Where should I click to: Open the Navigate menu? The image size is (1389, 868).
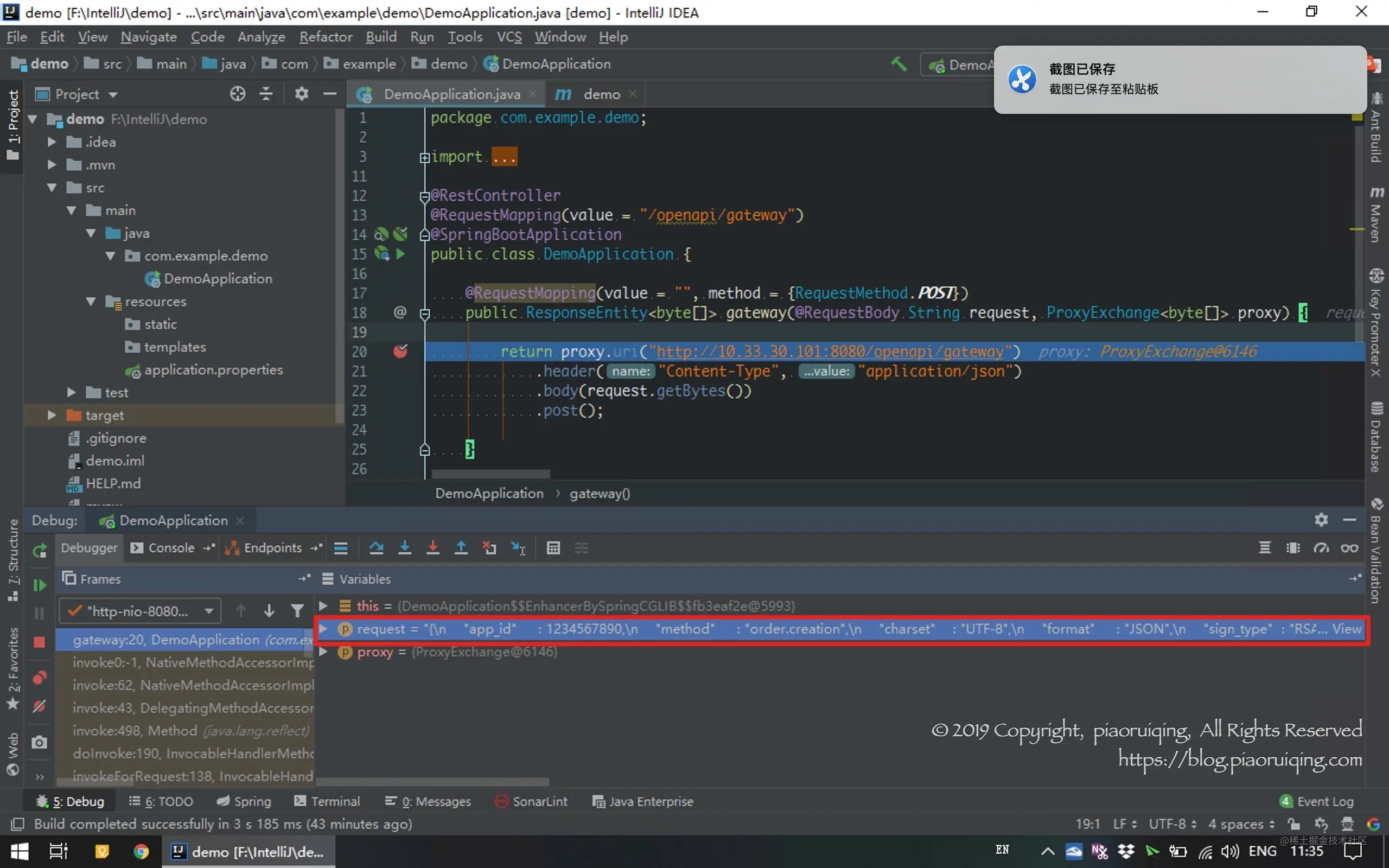149,37
